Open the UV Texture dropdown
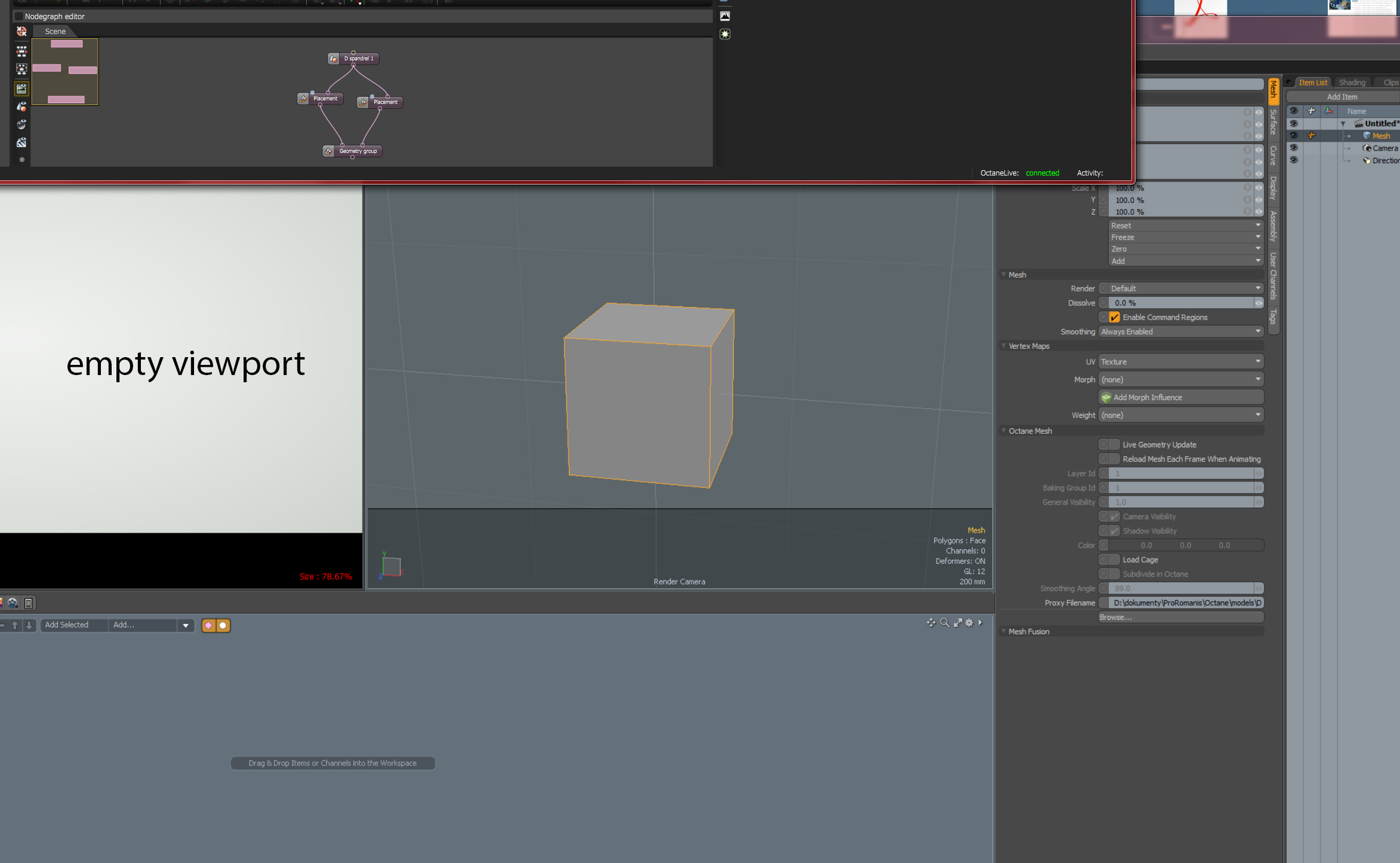Viewport: 1400px width, 863px height. [1181, 361]
